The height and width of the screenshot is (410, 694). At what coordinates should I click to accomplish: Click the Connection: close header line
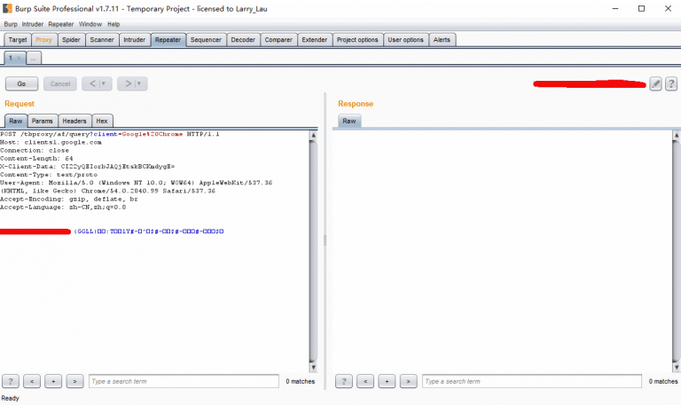click(35, 151)
